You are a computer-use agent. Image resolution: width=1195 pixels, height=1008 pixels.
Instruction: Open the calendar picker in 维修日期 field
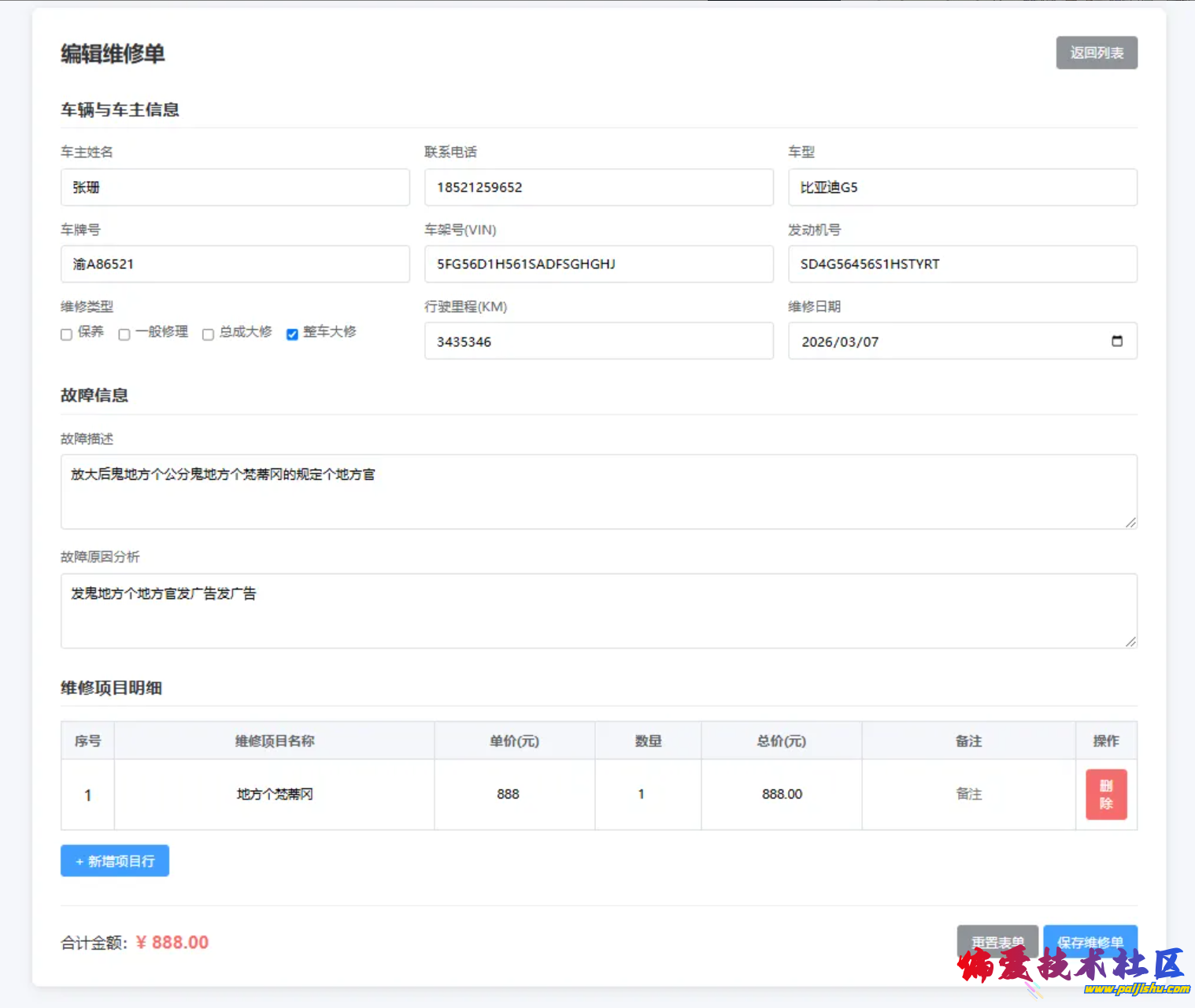tap(1116, 342)
